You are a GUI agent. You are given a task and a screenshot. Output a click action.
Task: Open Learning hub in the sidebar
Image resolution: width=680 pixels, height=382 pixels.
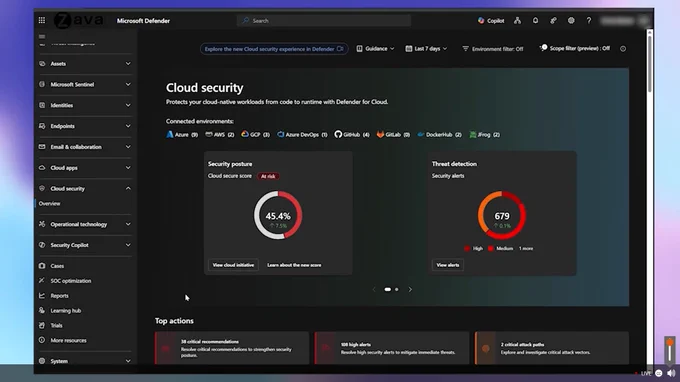click(x=65, y=310)
